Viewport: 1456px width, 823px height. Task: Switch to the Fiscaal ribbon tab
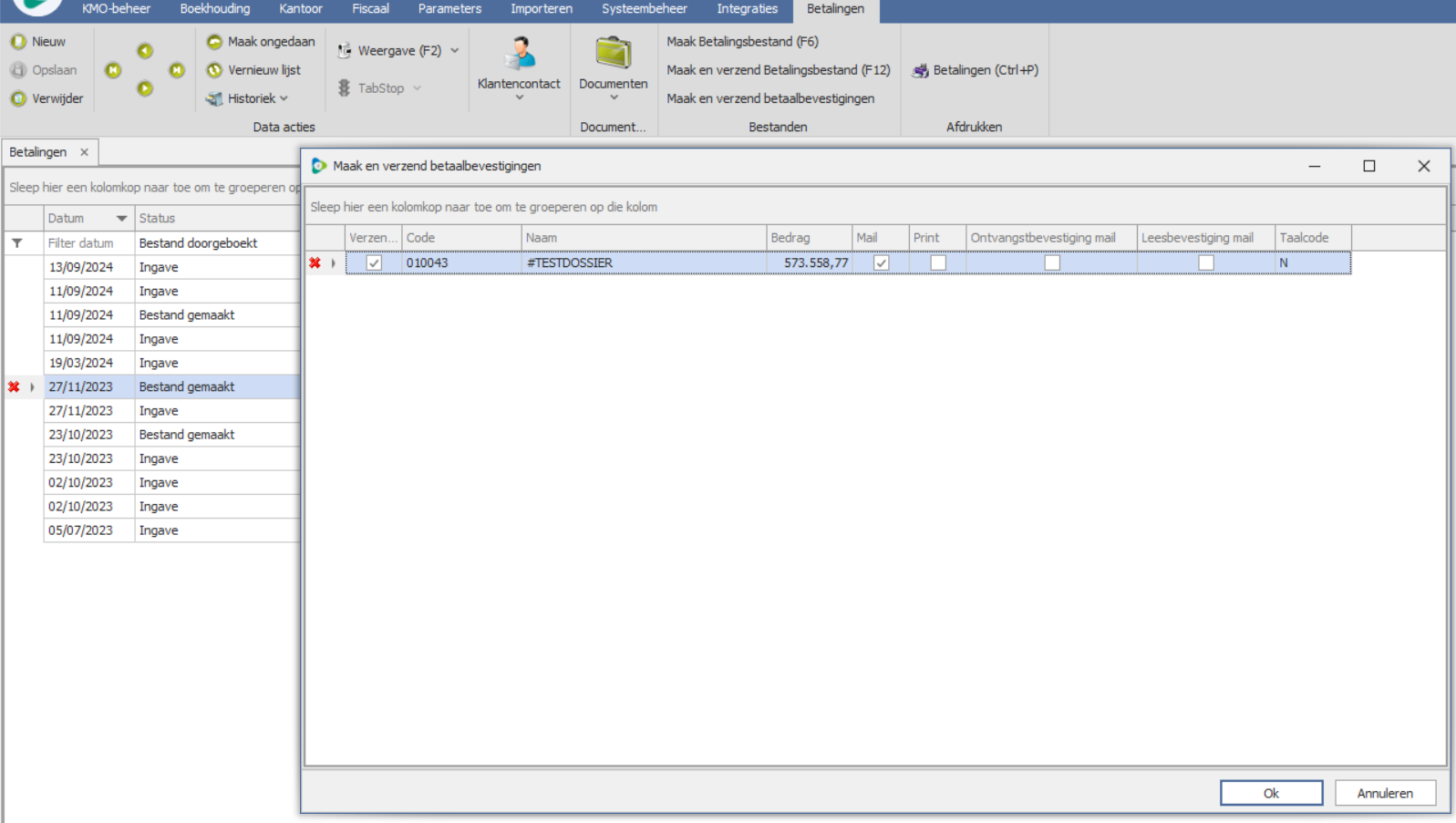[370, 9]
